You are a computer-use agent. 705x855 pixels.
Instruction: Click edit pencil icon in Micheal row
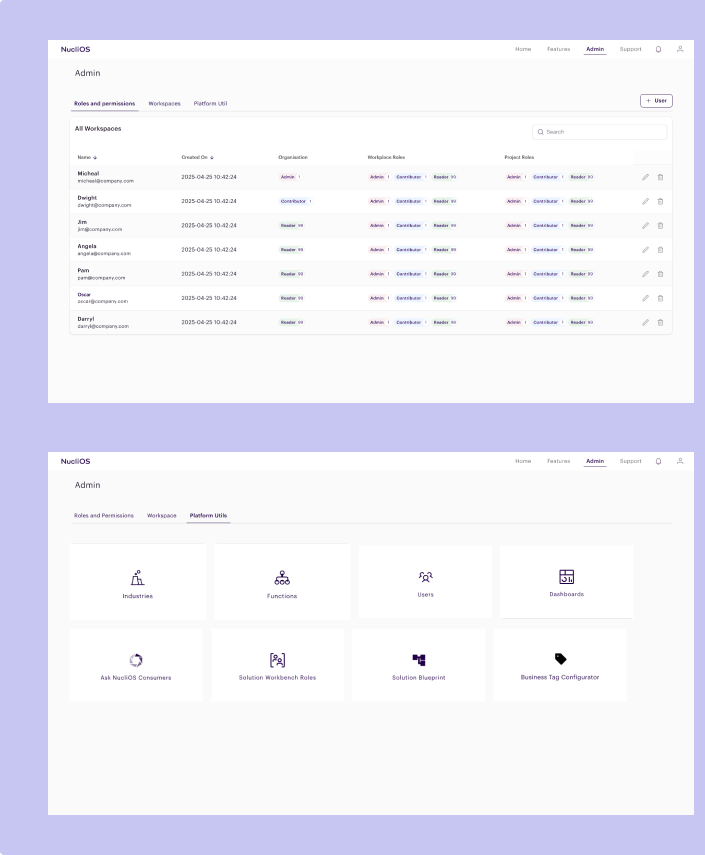(646, 177)
